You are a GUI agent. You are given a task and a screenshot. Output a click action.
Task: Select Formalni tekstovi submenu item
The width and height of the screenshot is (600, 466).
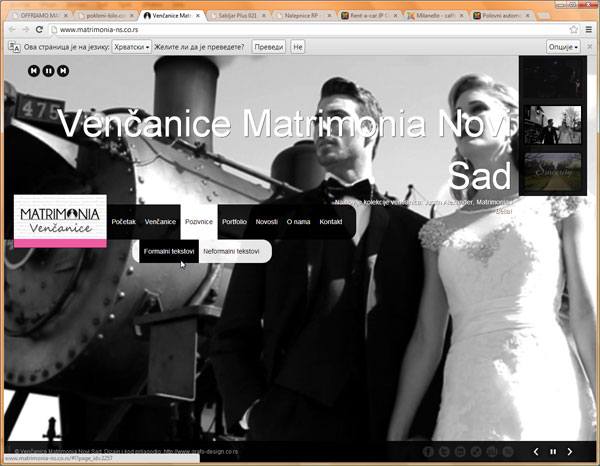click(x=169, y=251)
